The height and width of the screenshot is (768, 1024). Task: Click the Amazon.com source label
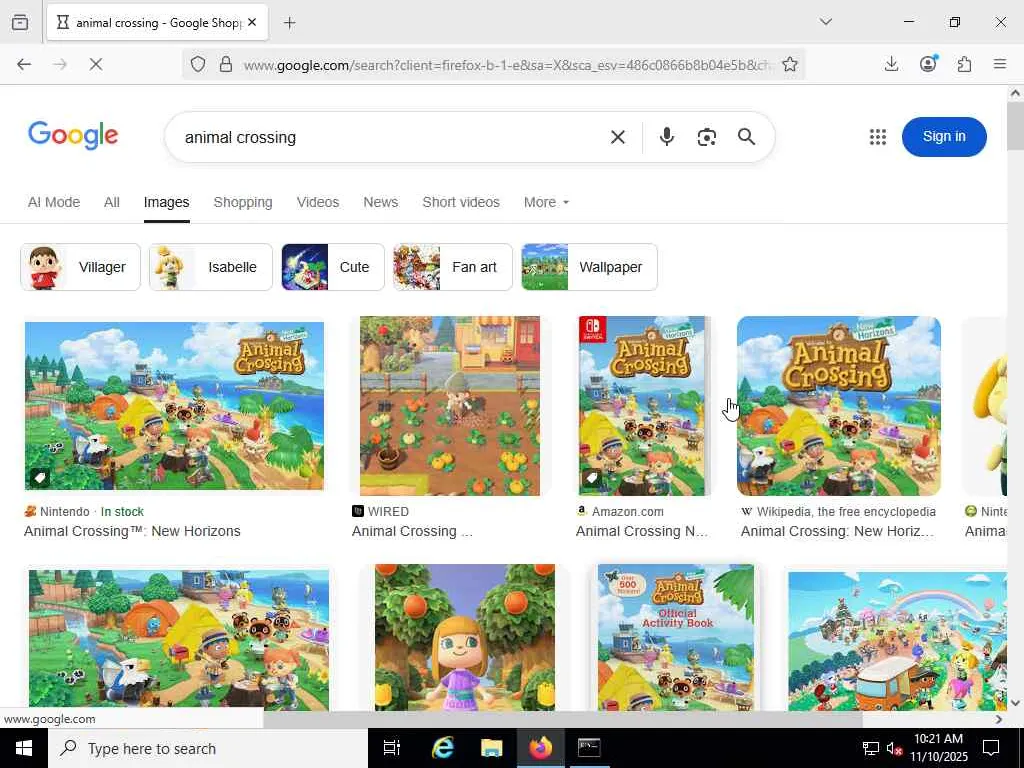(x=628, y=511)
